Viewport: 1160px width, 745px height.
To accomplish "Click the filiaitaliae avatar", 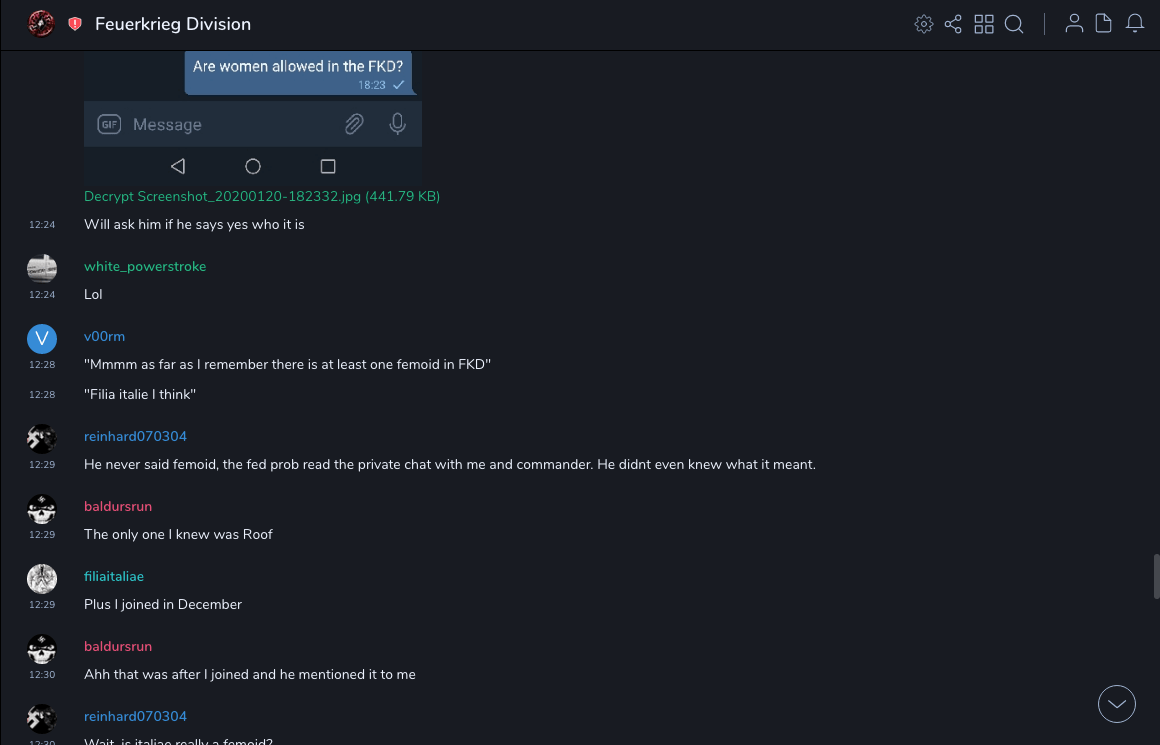I will pyautogui.click(x=42, y=579).
